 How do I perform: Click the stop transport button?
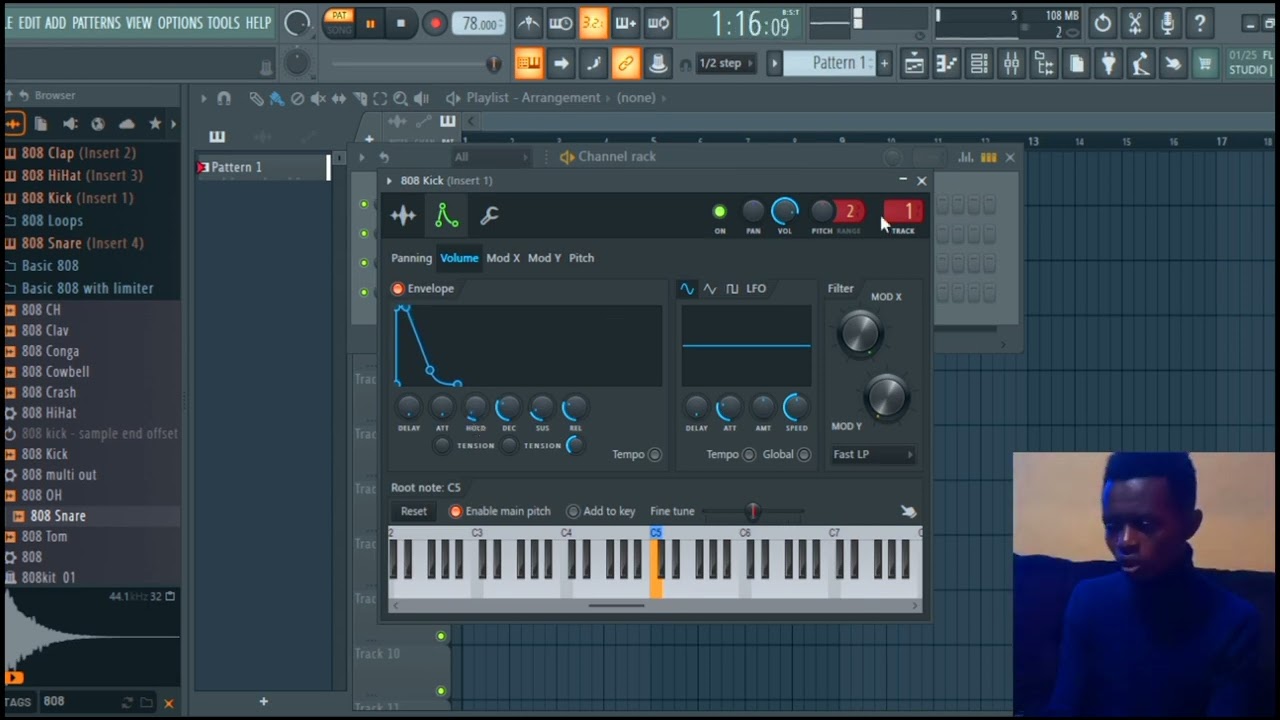coord(401,23)
